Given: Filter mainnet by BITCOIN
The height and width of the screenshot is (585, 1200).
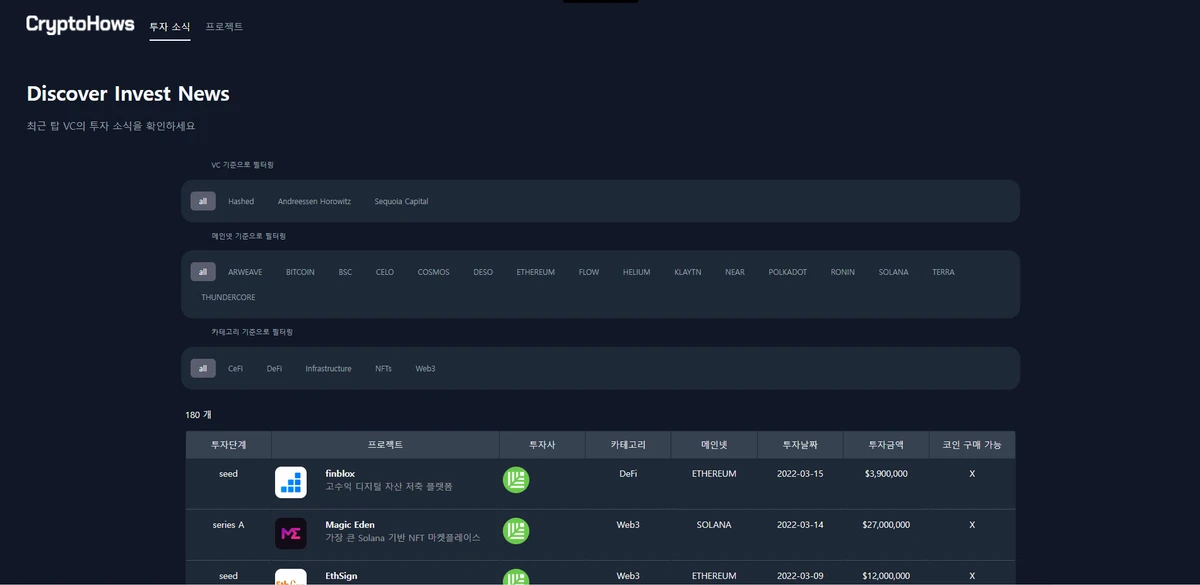Looking at the screenshot, I should [300, 272].
